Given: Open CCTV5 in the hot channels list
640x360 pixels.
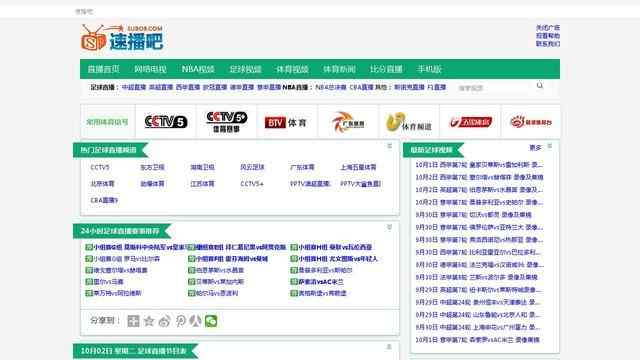Looking at the screenshot, I should click(x=100, y=167).
